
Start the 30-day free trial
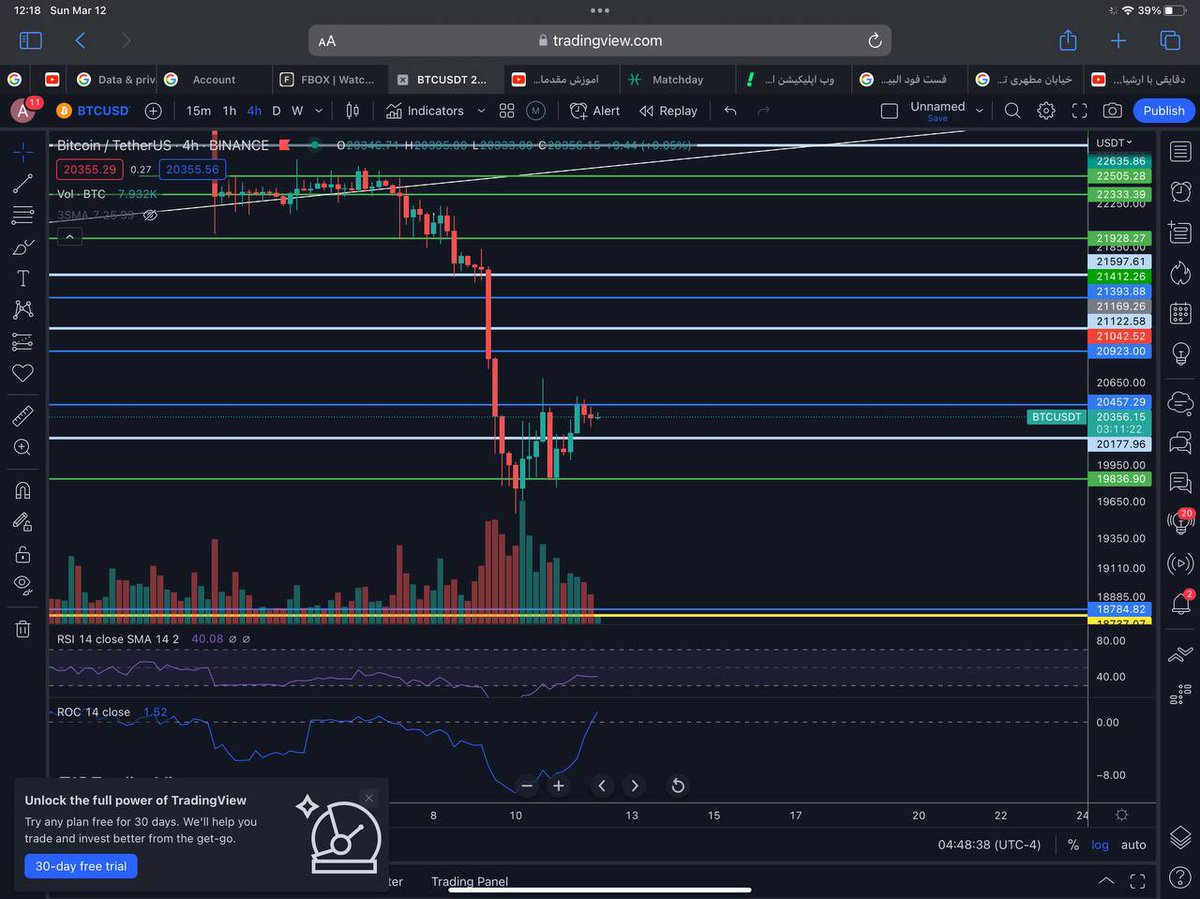pos(81,866)
